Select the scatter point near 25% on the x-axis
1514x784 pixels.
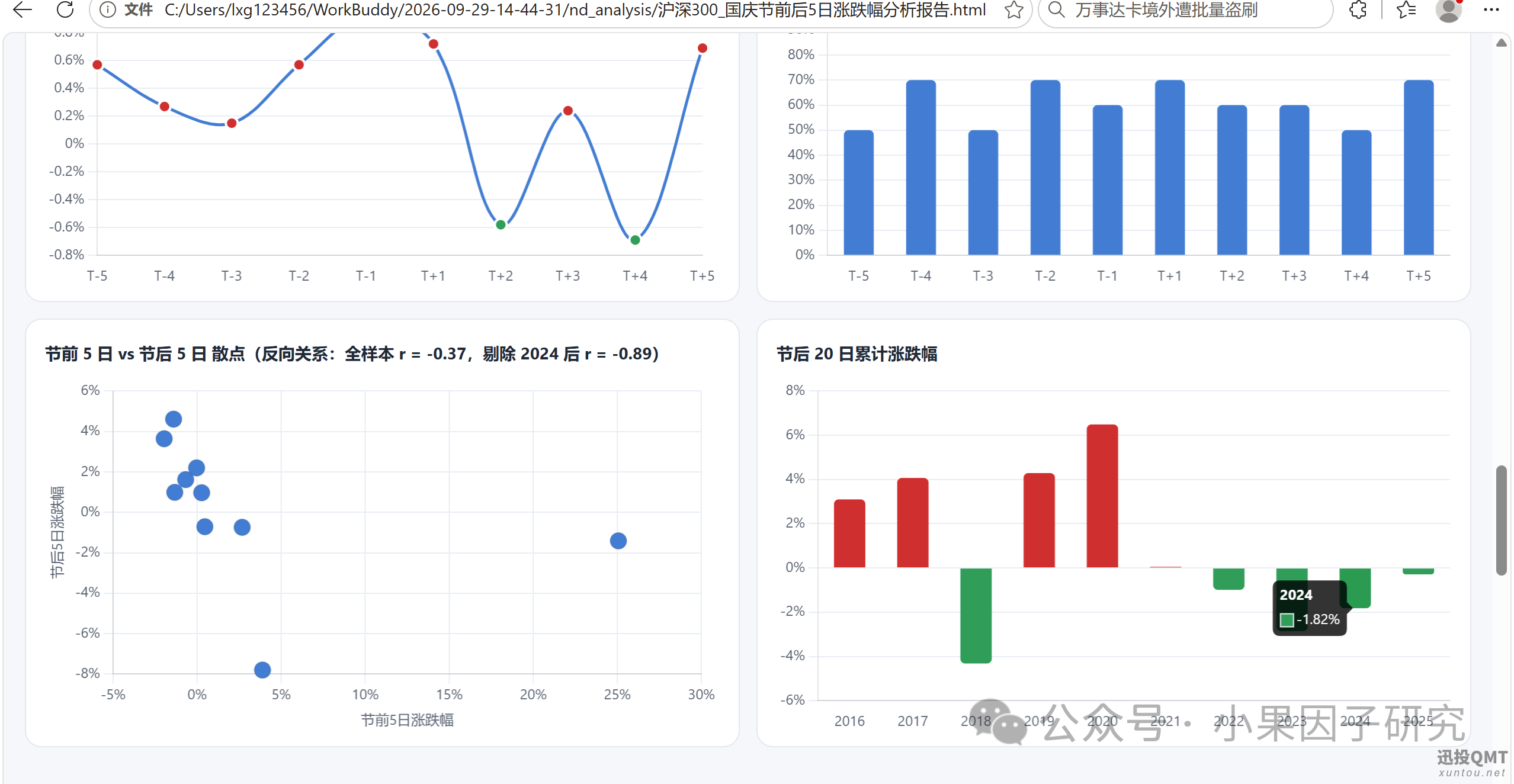pos(618,541)
